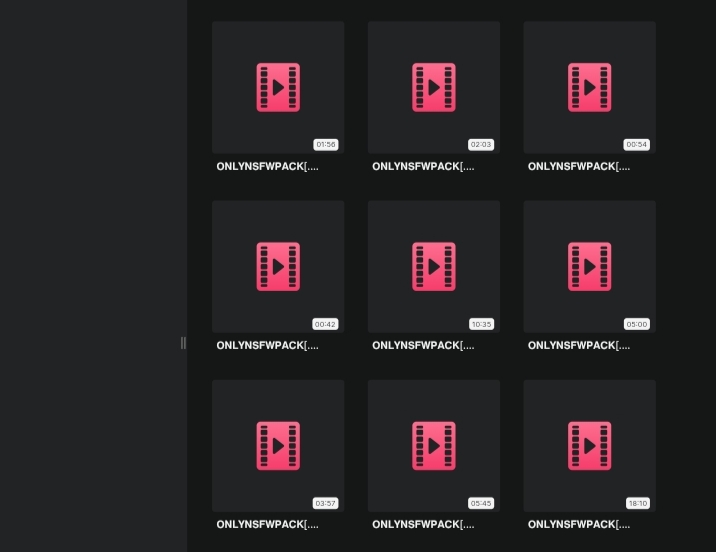Pick the 18:10 duration tag

coord(637,503)
